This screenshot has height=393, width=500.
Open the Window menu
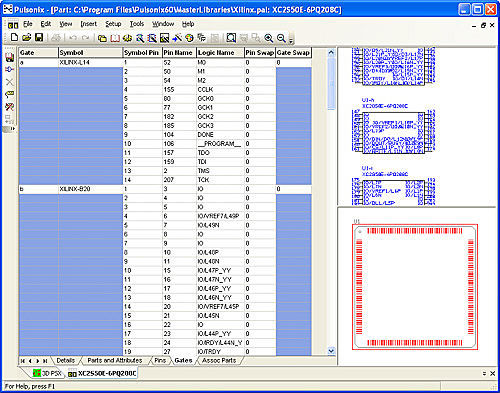click(163, 24)
